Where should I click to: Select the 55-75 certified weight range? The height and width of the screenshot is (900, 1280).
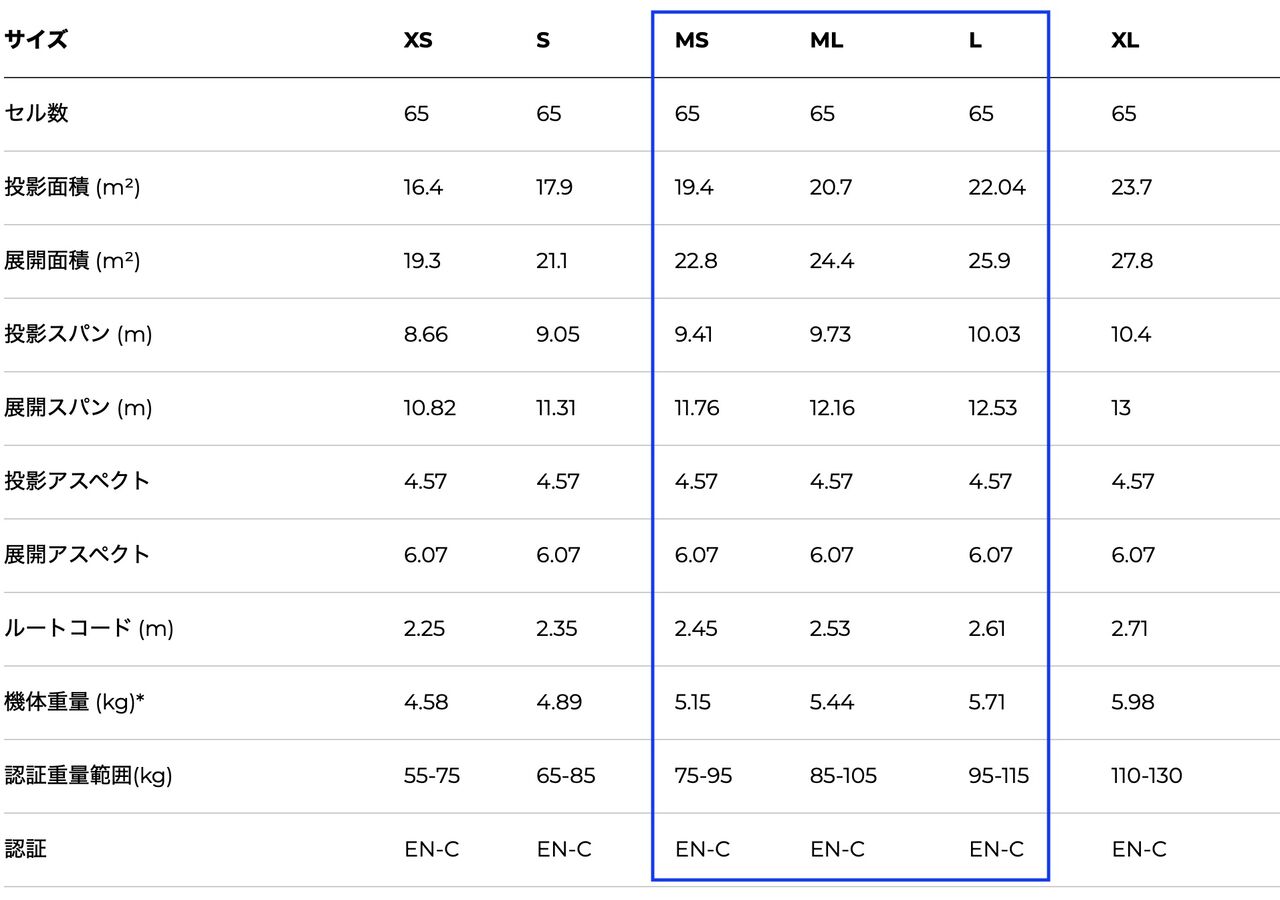click(432, 776)
